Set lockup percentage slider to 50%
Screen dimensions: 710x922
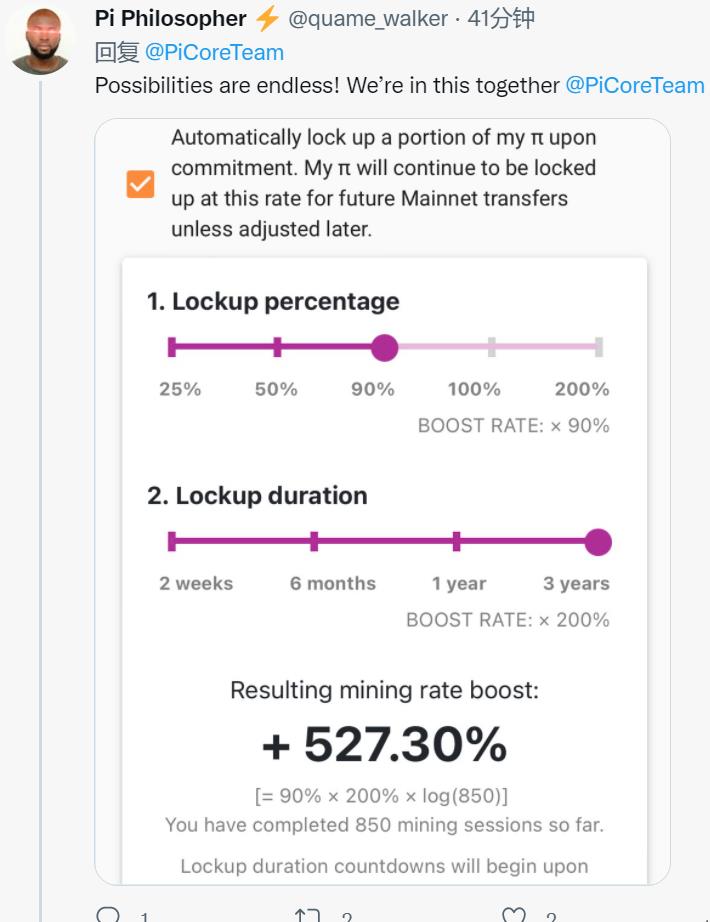pyautogui.click(x=277, y=347)
